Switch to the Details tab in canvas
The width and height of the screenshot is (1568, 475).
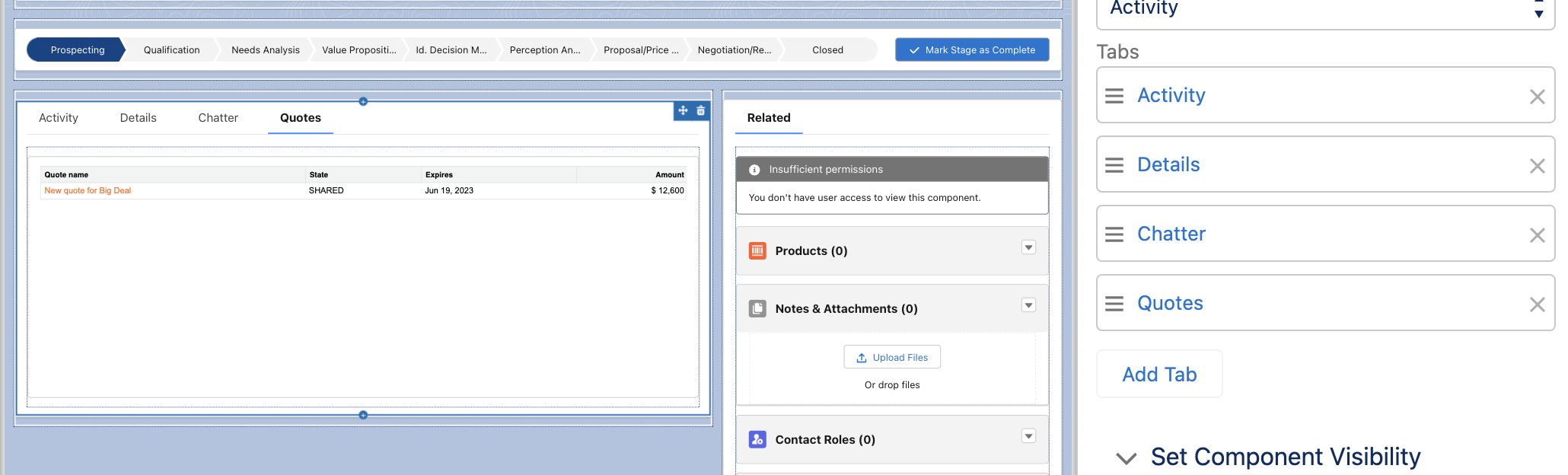139,118
